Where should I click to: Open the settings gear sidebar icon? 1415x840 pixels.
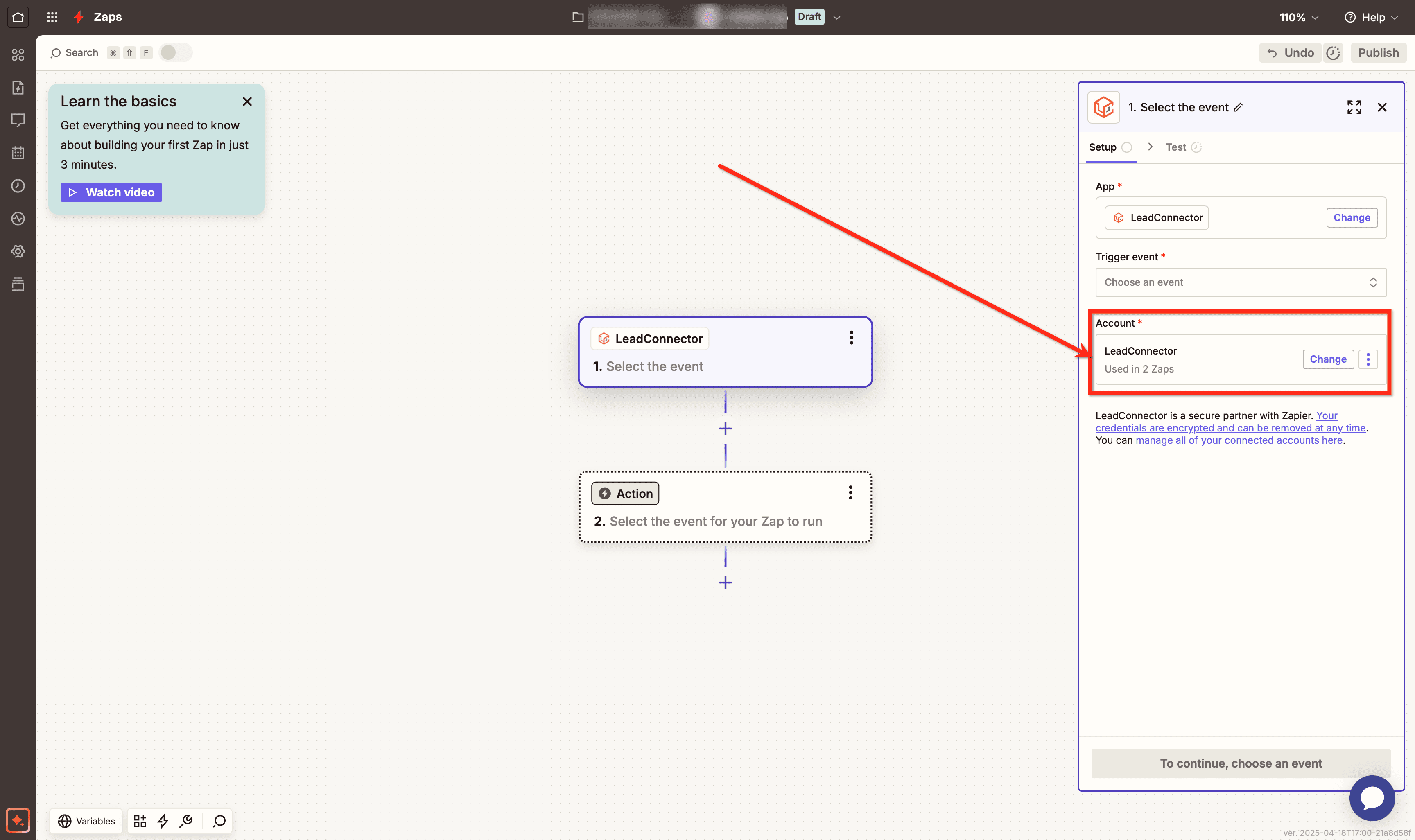point(18,251)
